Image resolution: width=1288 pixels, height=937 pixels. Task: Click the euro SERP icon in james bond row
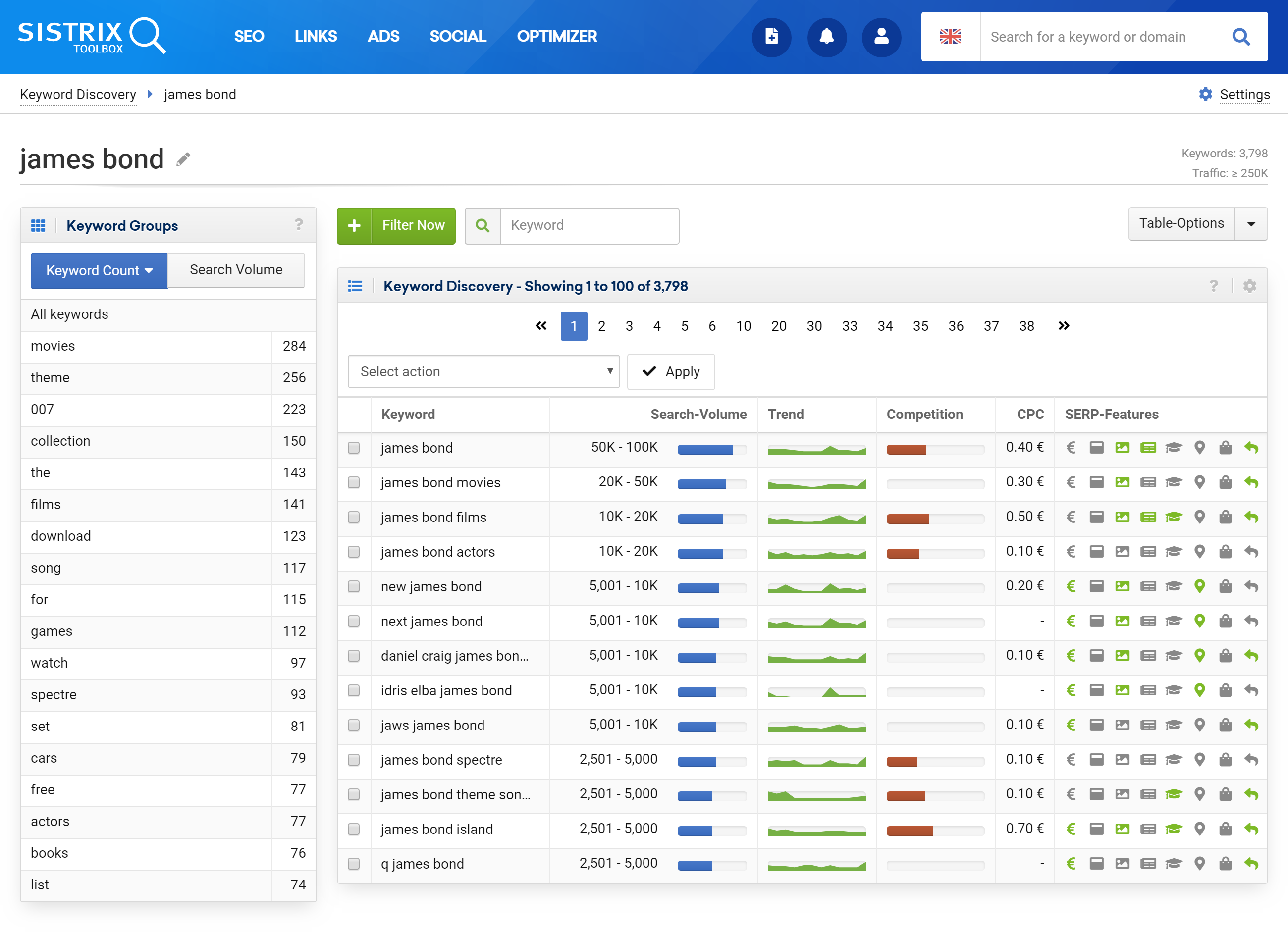click(x=1071, y=448)
